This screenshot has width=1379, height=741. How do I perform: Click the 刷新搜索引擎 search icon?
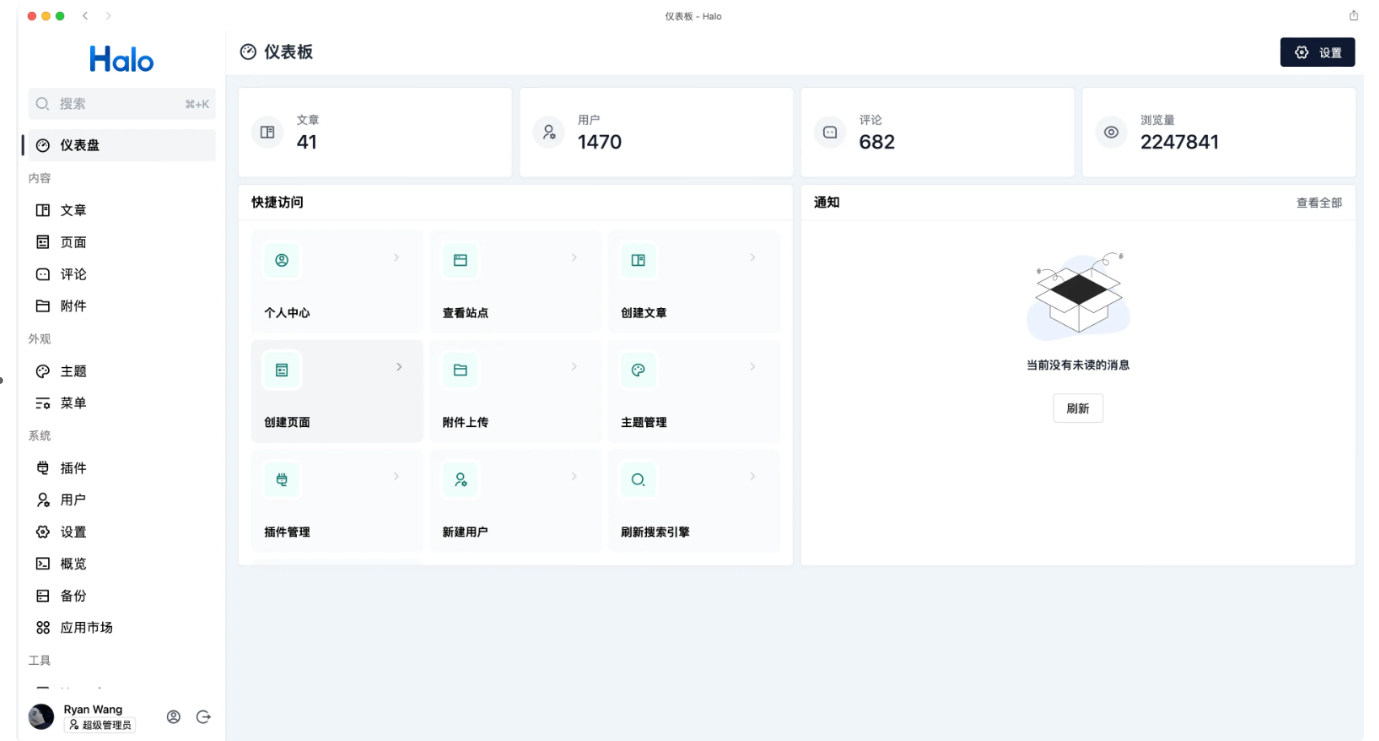tap(638, 480)
